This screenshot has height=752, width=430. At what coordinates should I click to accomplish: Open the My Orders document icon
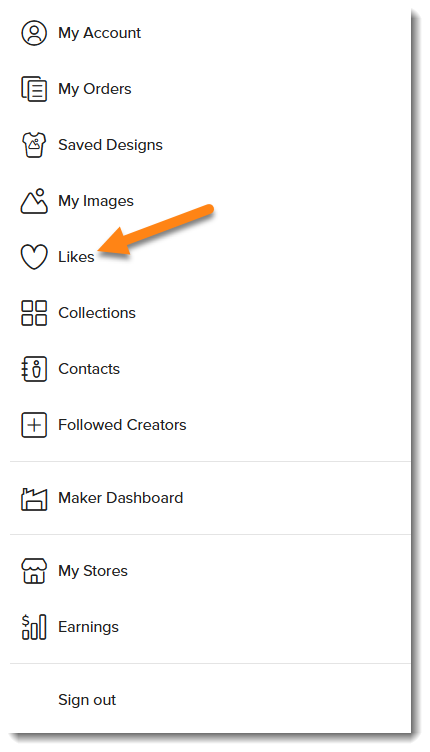[x=34, y=89]
